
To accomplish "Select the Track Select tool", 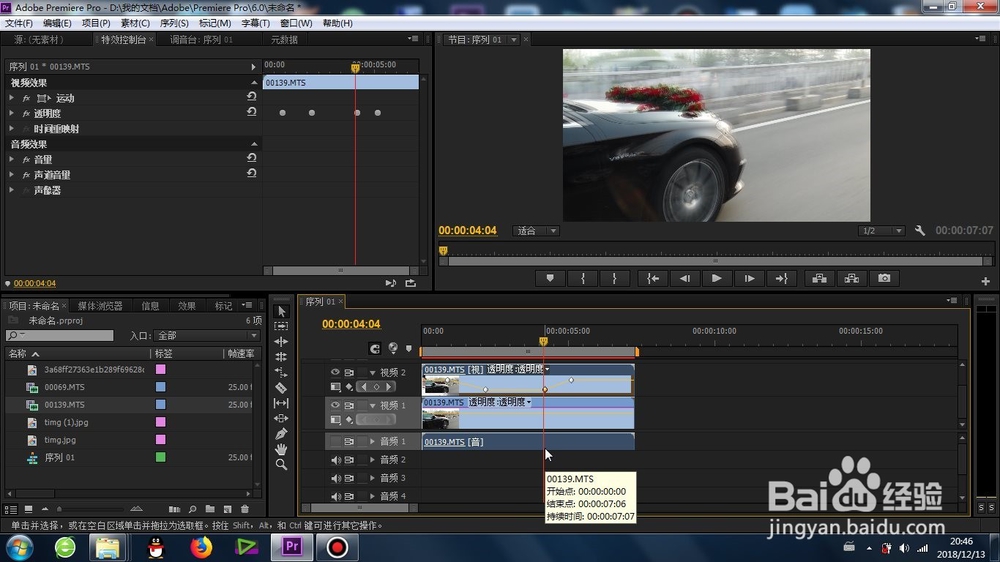I will (x=281, y=326).
